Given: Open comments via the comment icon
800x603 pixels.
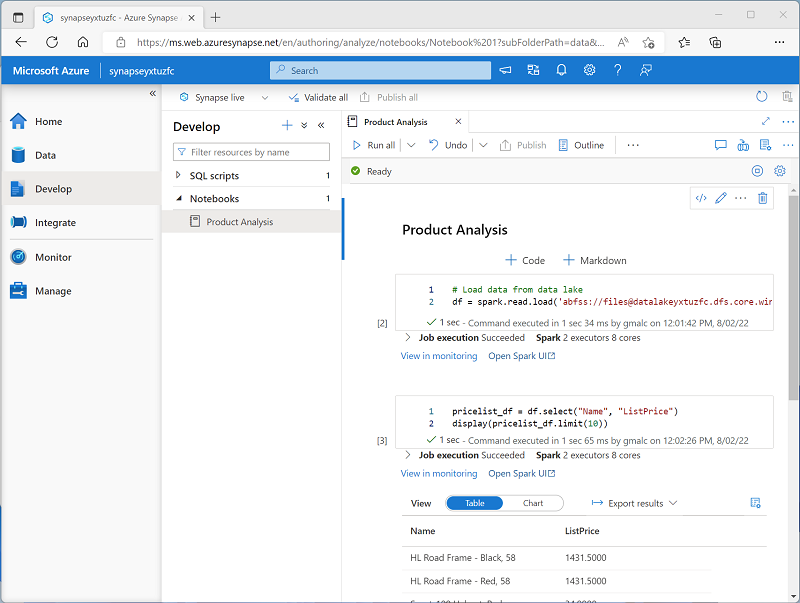Looking at the screenshot, I should [720, 145].
